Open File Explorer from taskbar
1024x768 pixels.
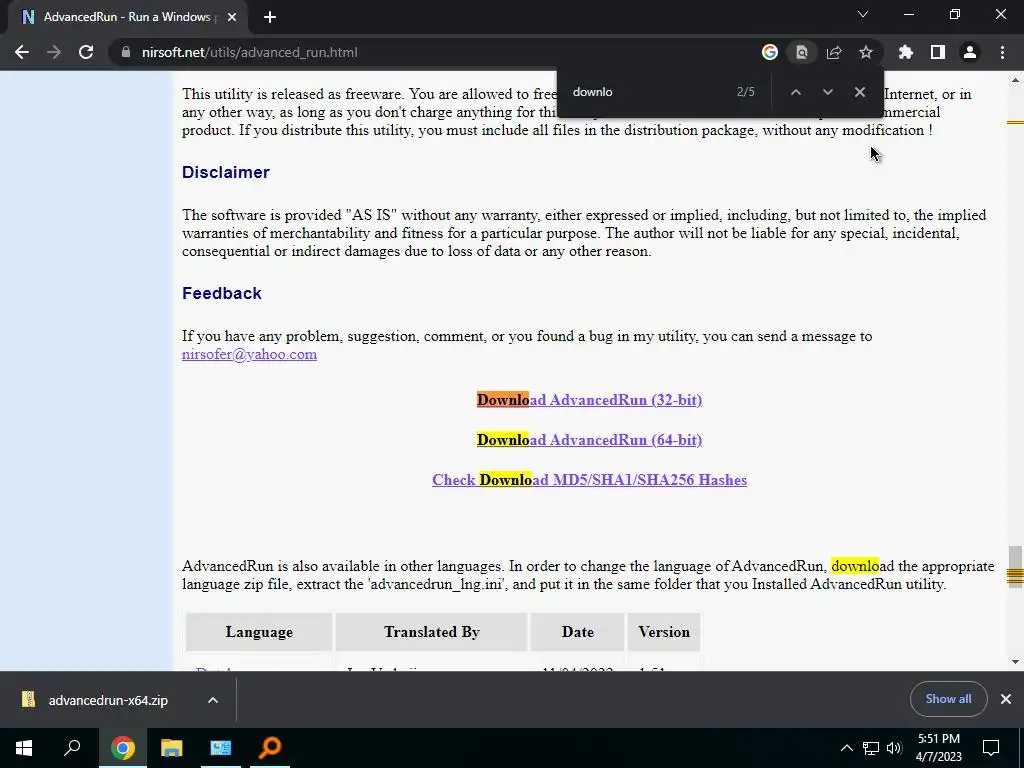(x=172, y=748)
